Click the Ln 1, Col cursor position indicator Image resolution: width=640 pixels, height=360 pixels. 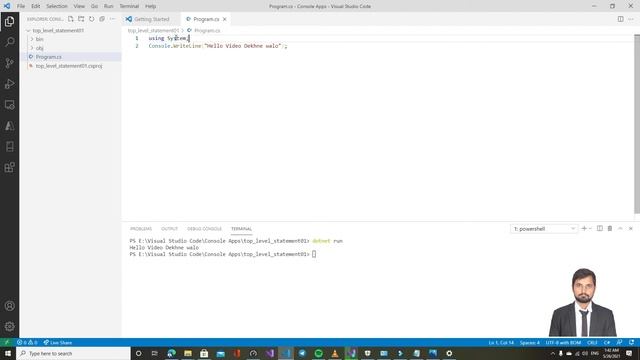501,342
